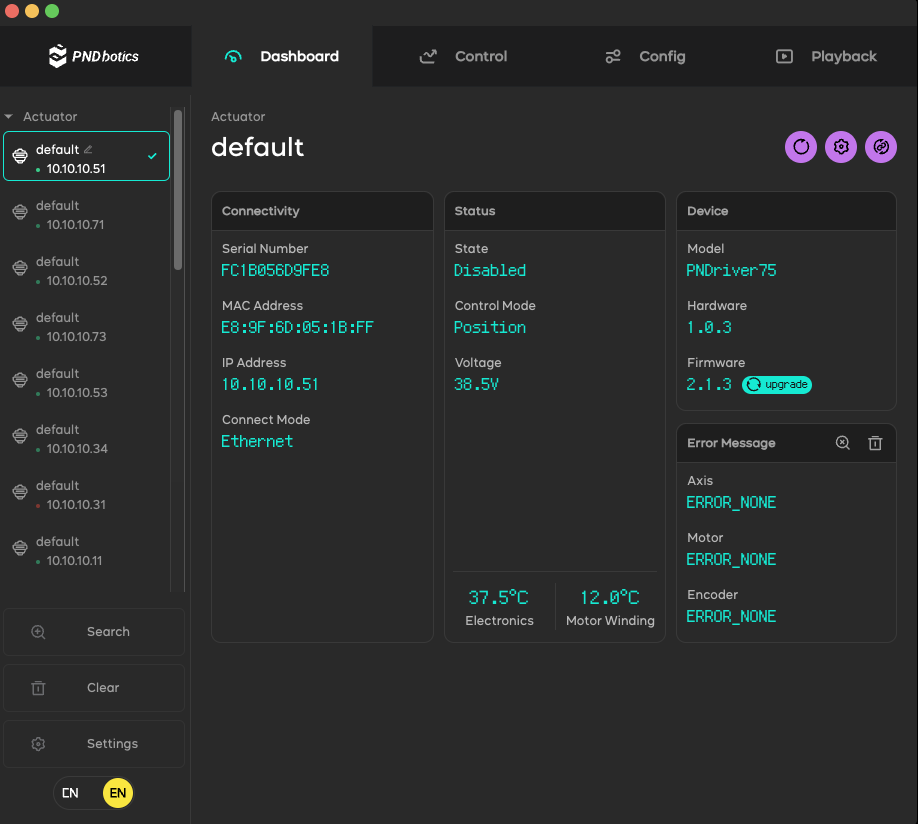Click the error inspect magnifier icon
918x824 pixels.
[x=842, y=443]
